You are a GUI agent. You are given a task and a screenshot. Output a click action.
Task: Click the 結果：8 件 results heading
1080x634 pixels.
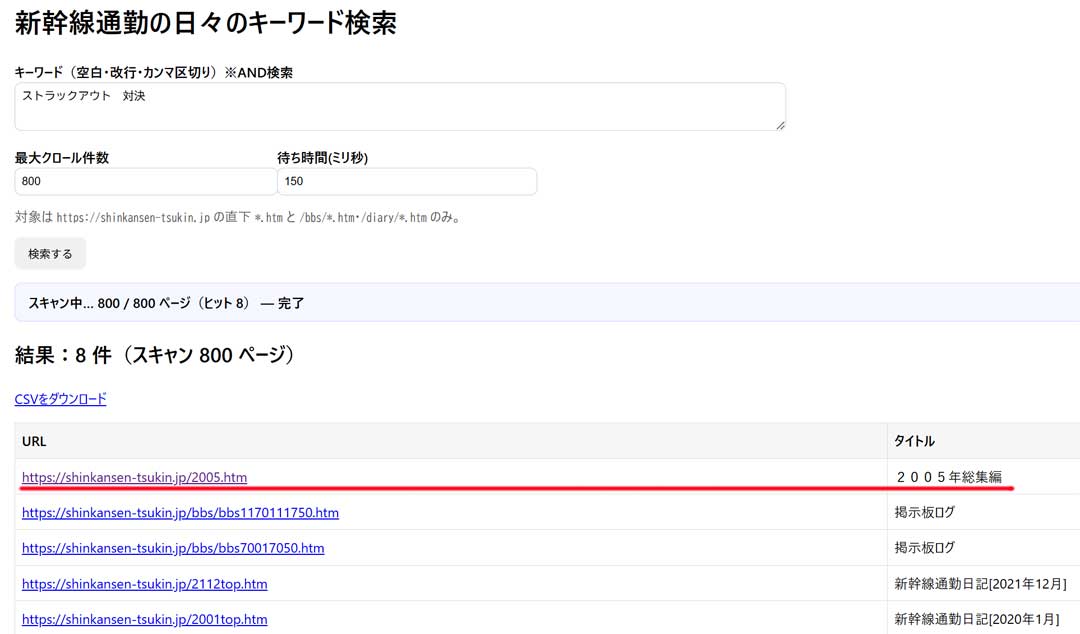154,355
